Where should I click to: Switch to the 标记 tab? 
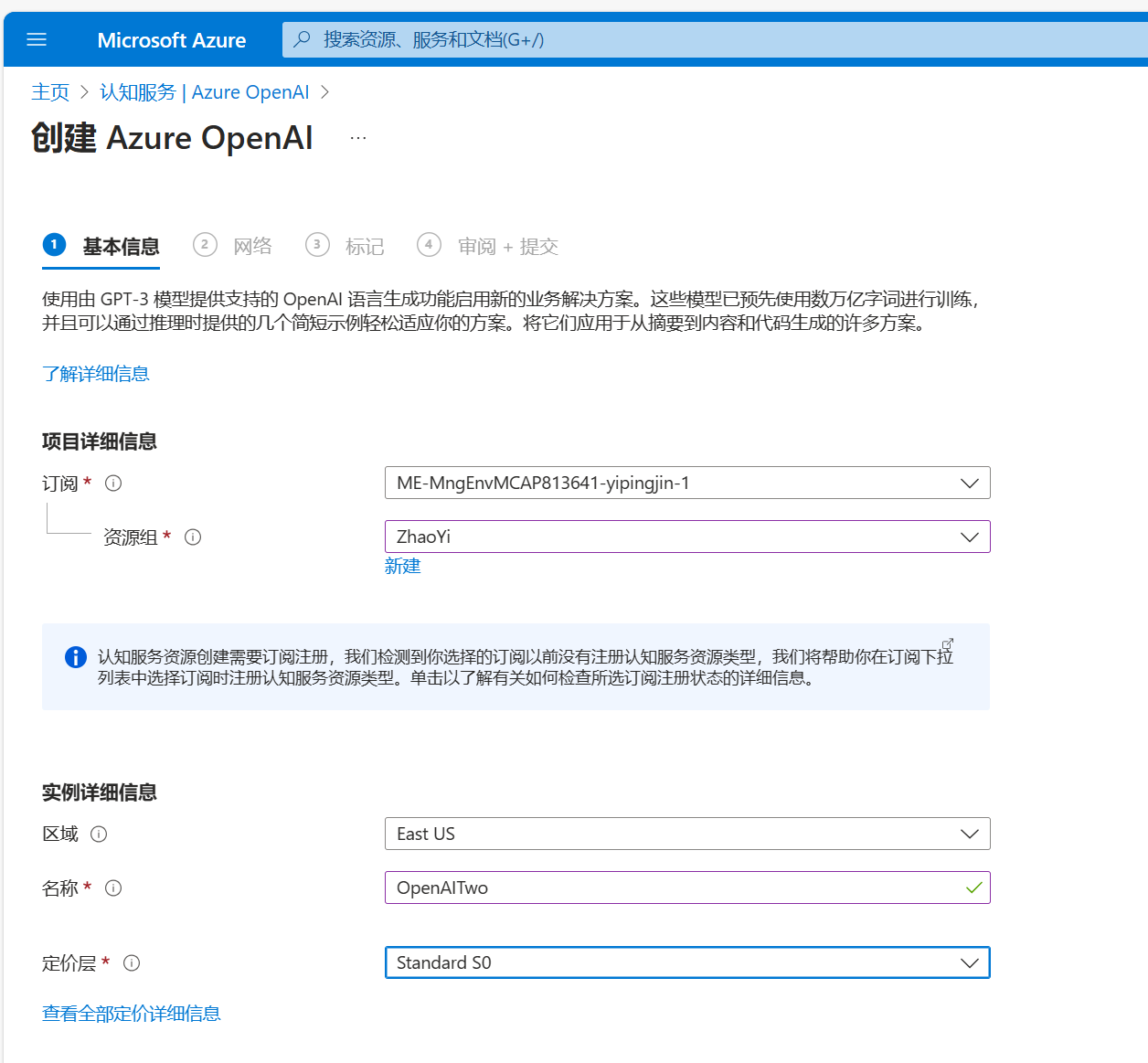click(x=345, y=247)
